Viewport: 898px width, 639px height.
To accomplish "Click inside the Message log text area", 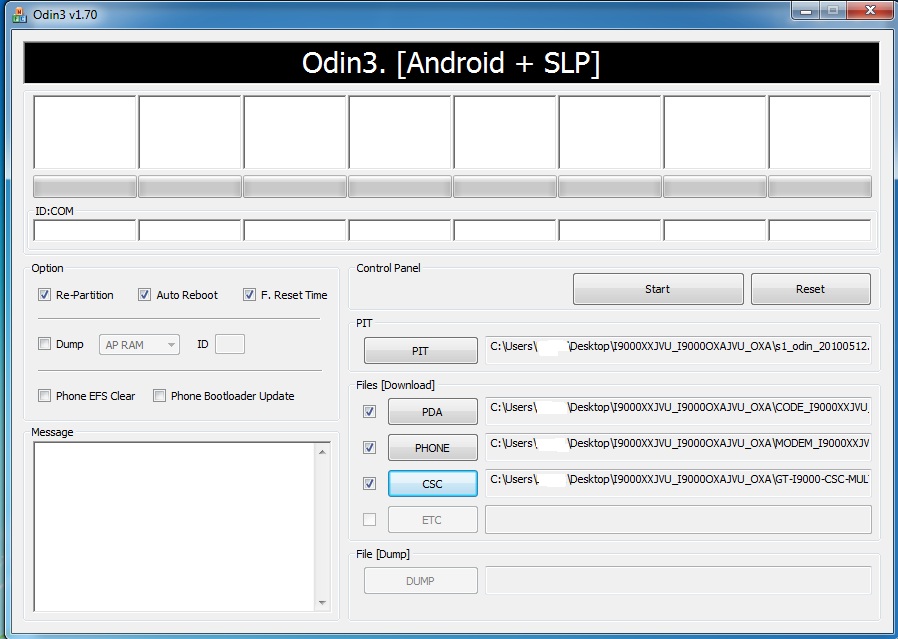I will click(175, 527).
